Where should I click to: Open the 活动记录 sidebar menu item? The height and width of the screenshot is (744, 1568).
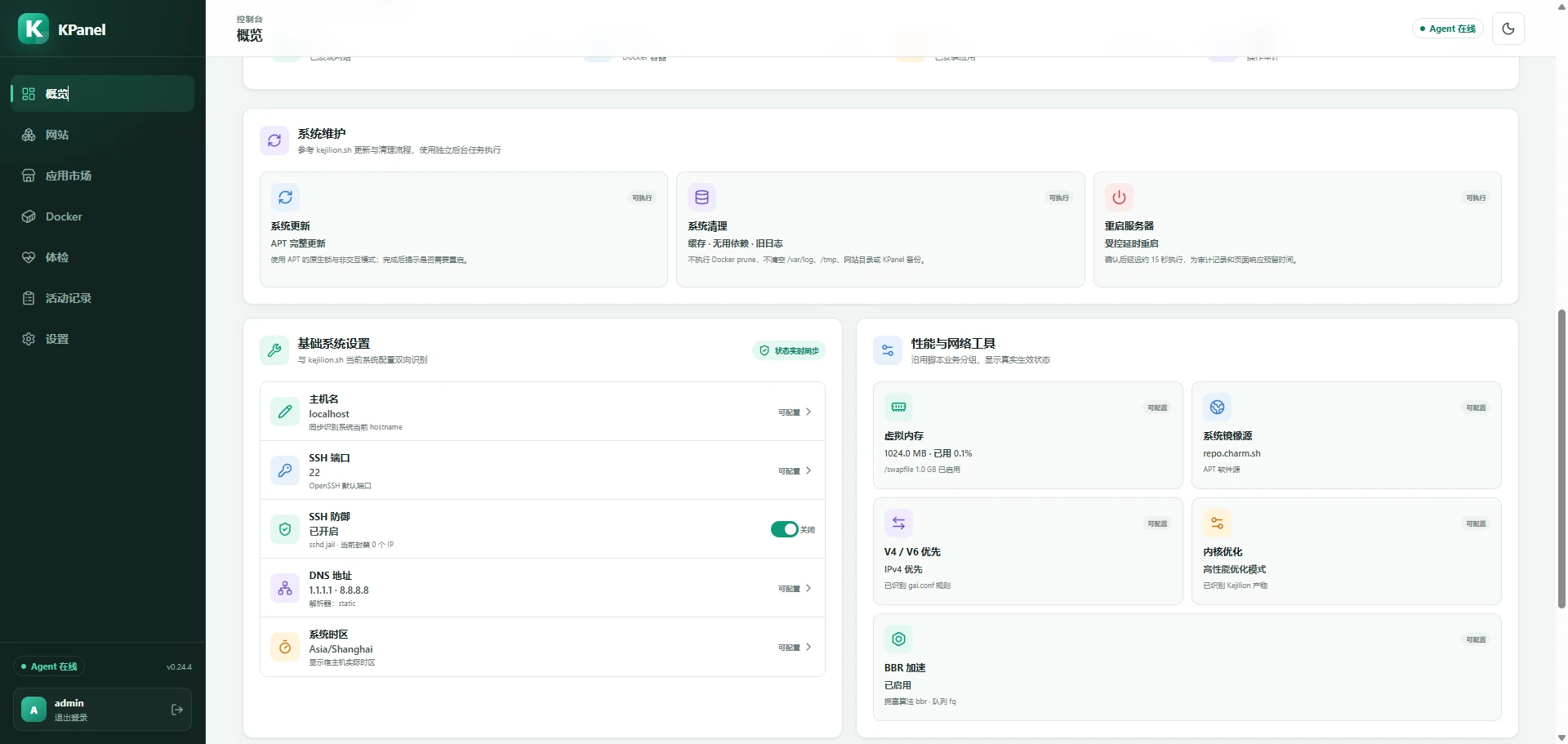(x=103, y=298)
